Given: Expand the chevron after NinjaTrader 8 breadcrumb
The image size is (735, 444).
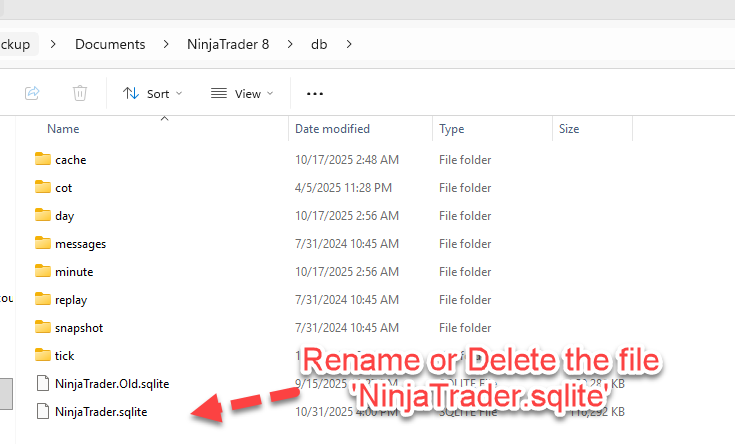Looking at the screenshot, I should click(290, 44).
